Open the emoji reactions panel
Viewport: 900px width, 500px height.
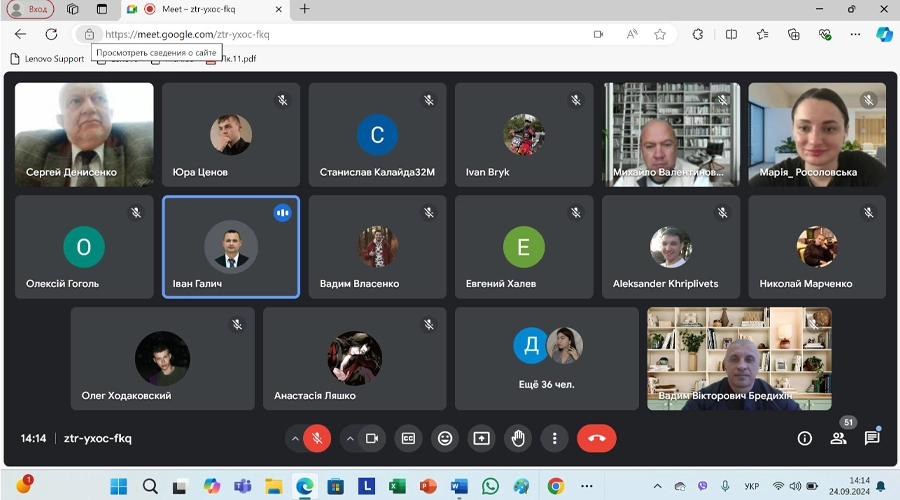(x=445, y=438)
